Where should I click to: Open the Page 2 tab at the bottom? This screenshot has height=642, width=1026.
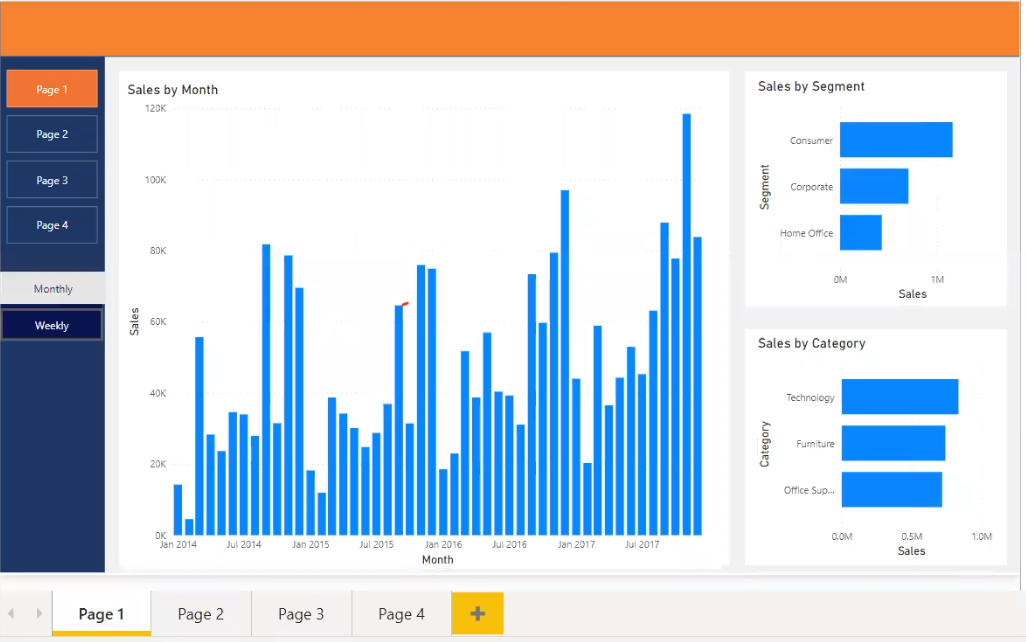200,613
